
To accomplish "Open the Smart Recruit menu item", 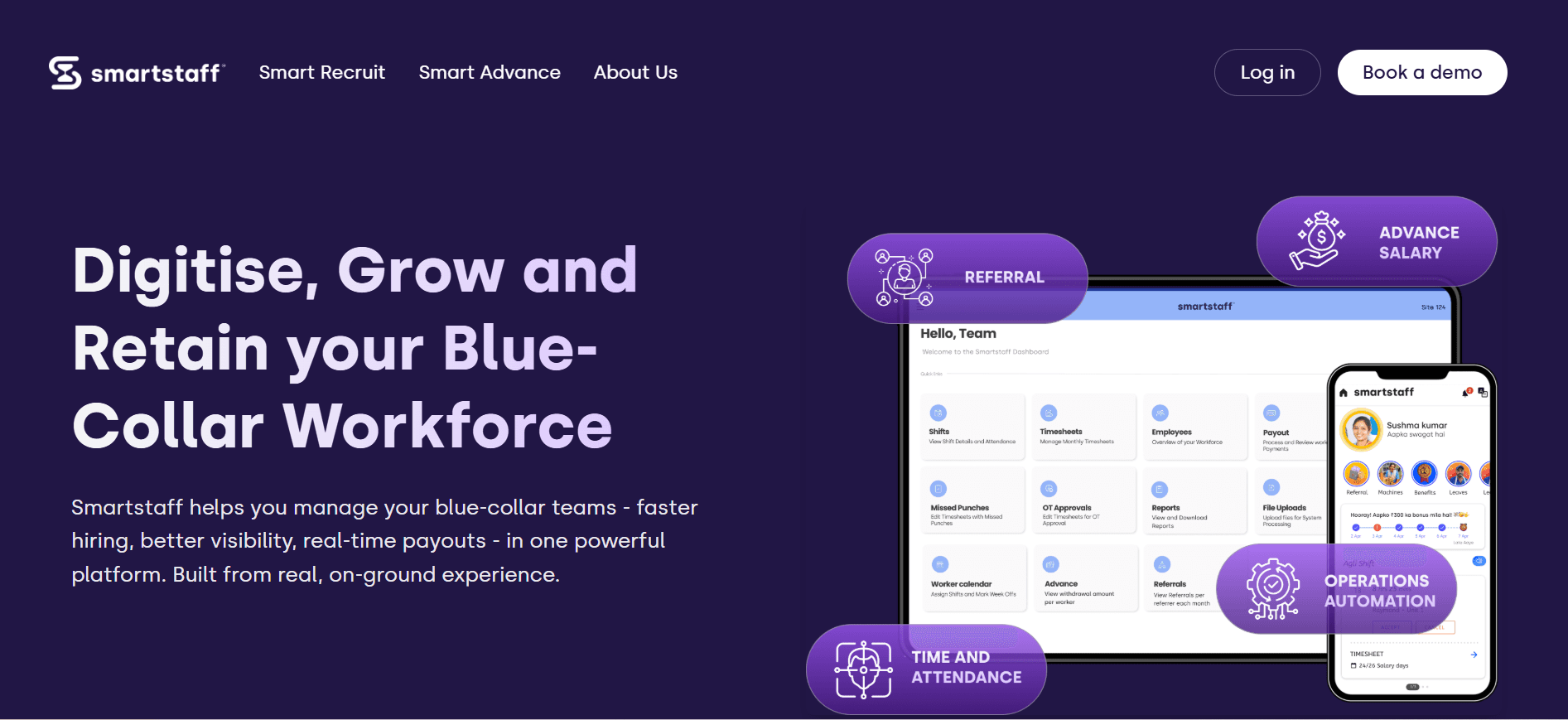I will 321,73.
